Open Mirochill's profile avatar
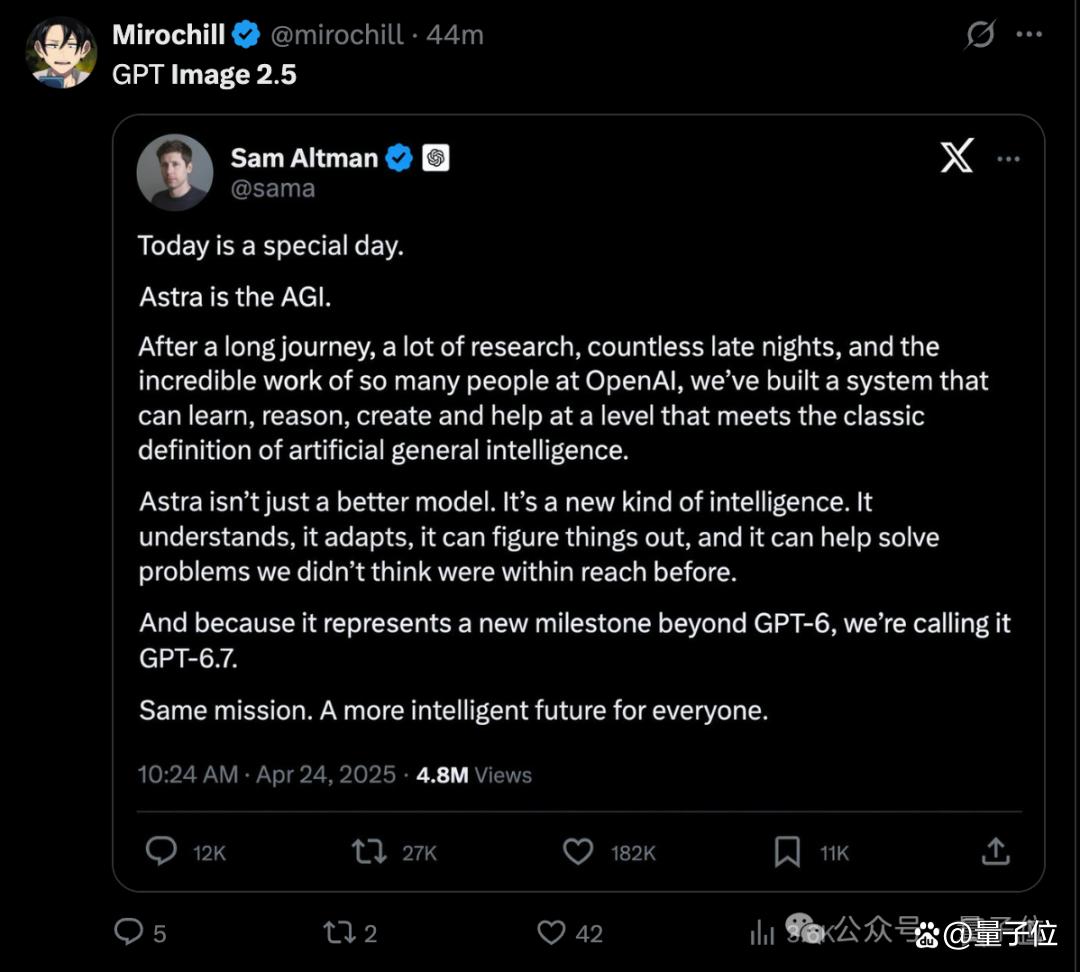Screen dimensions: 1080x972 61,52
